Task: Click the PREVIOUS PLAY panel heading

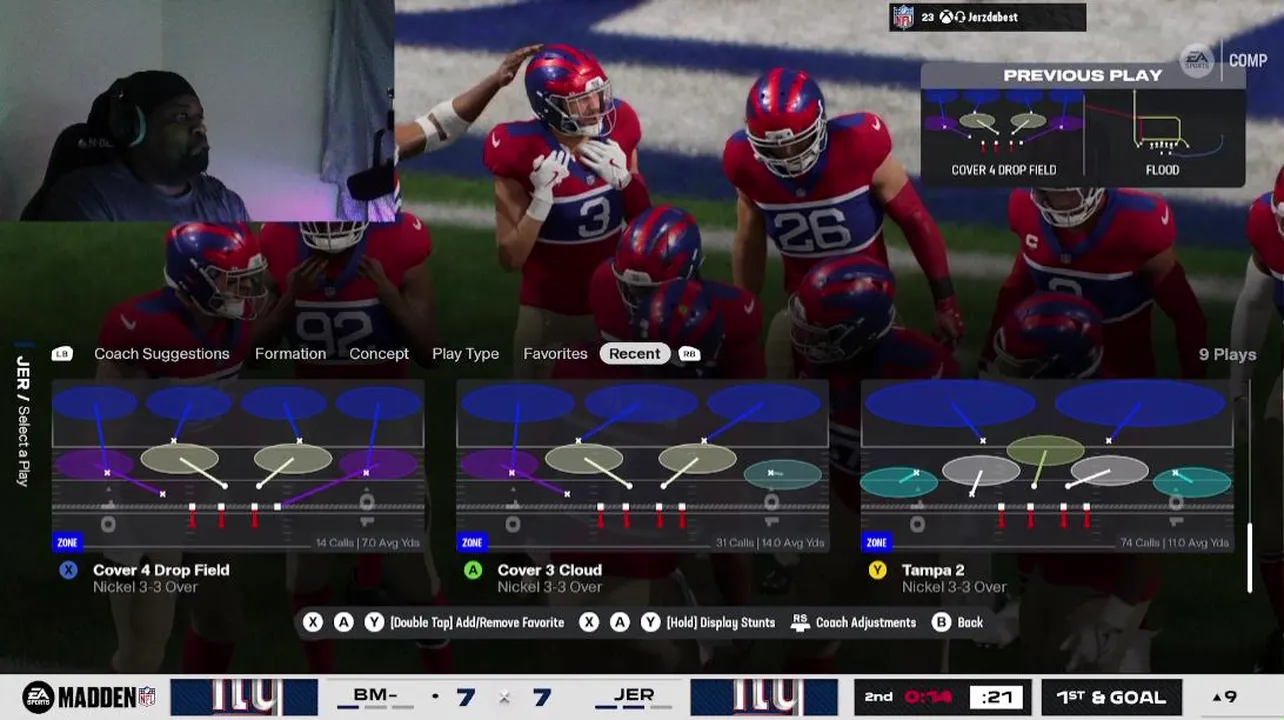Action: [1083, 75]
